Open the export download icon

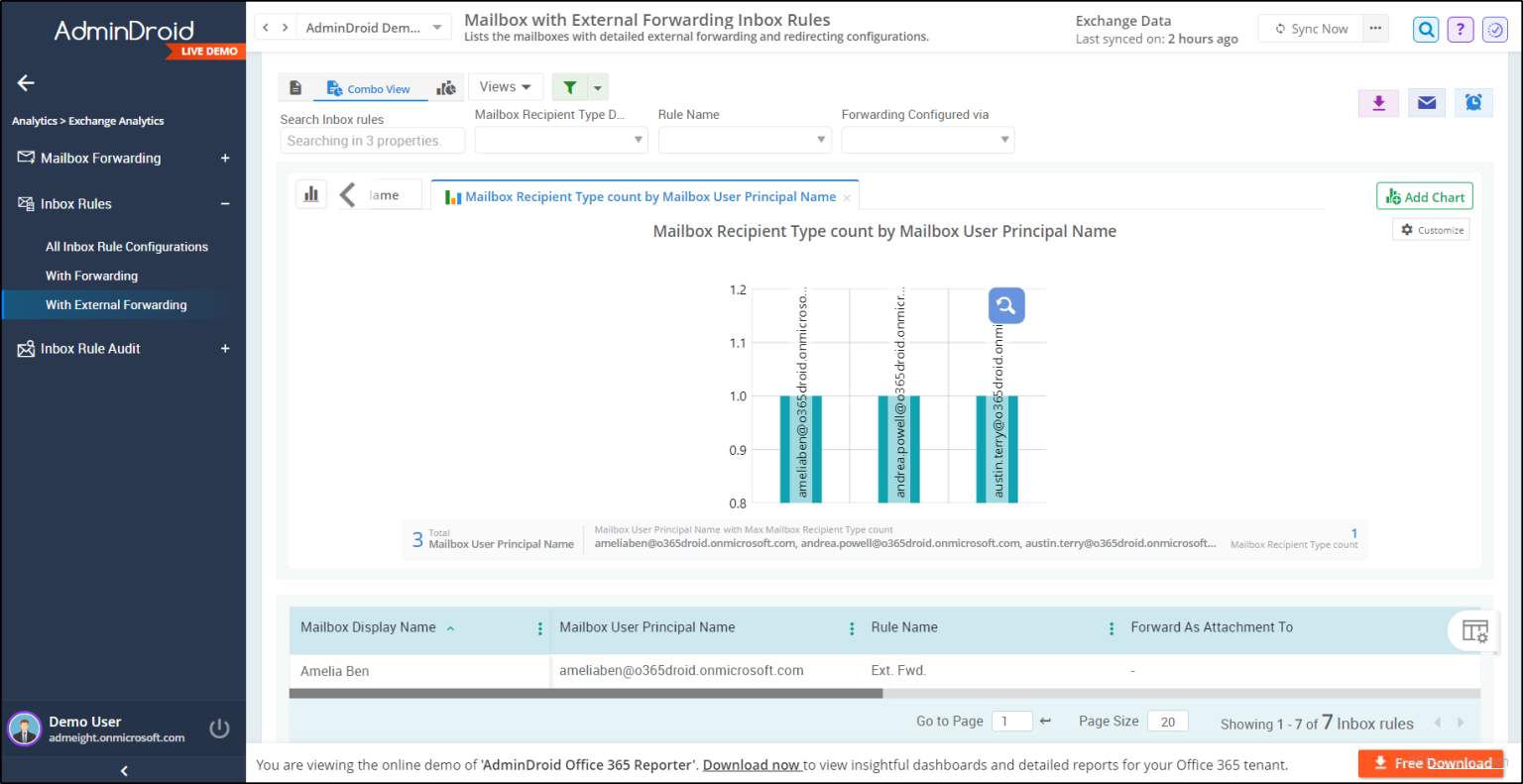pyautogui.click(x=1378, y=102)
